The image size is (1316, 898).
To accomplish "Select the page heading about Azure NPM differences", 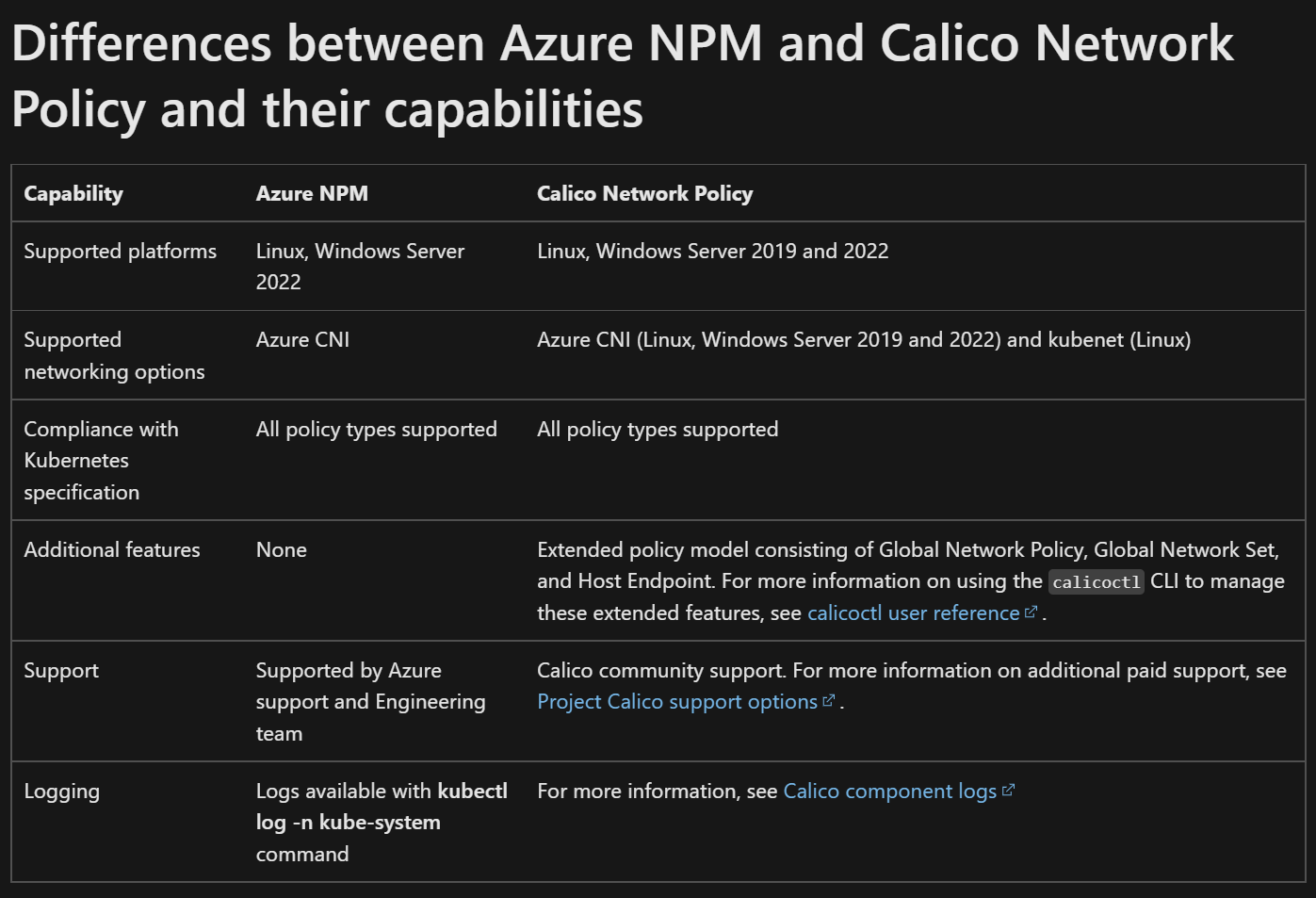I will [x=623, y=76].
